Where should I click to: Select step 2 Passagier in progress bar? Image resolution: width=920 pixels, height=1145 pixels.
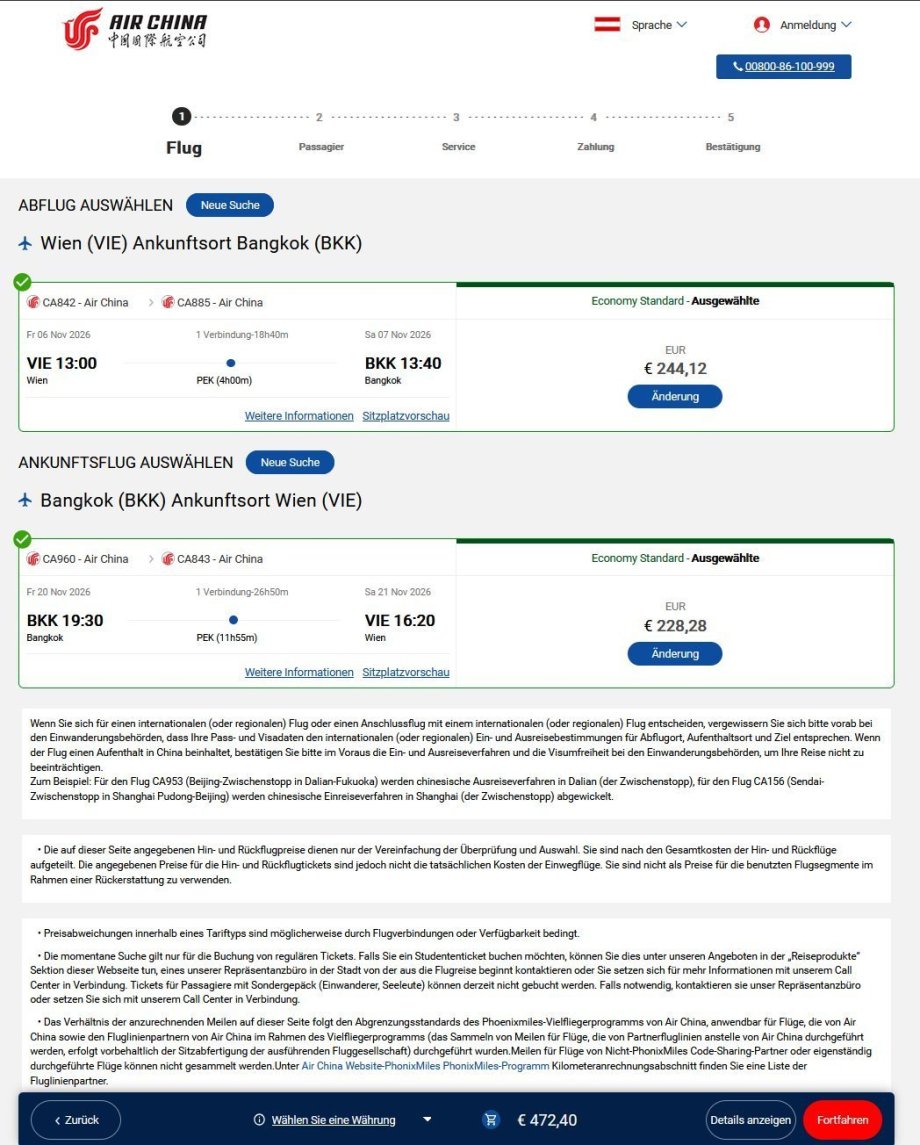(321, 132)
